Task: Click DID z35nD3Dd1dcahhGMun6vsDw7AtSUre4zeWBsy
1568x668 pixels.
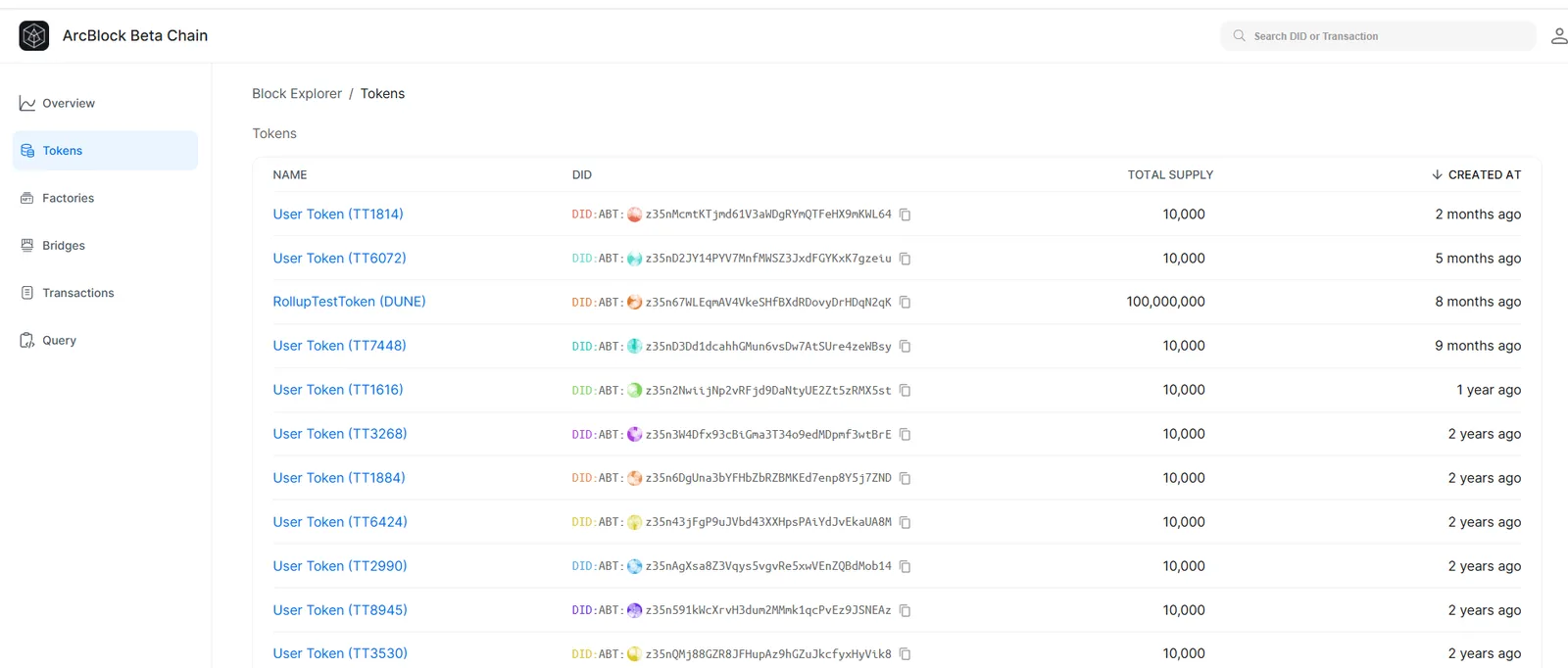Action: coord(768,347)
